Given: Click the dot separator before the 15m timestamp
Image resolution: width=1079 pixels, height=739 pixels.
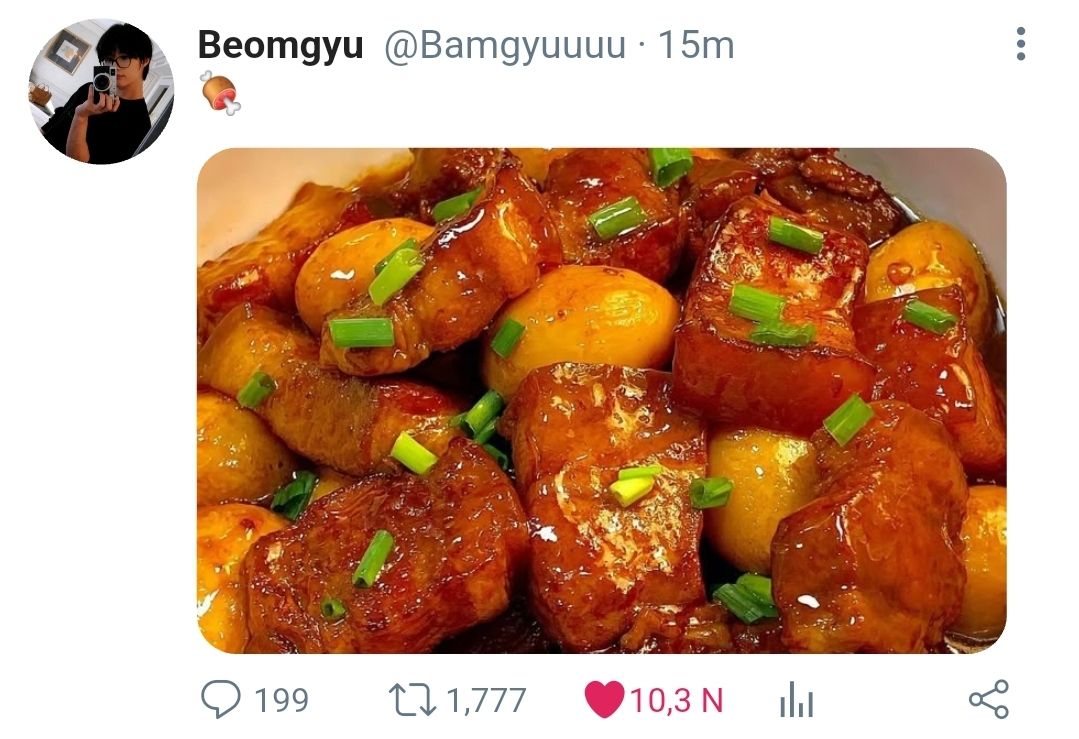Looking at the screenshot, I should [x=641, y=46].
